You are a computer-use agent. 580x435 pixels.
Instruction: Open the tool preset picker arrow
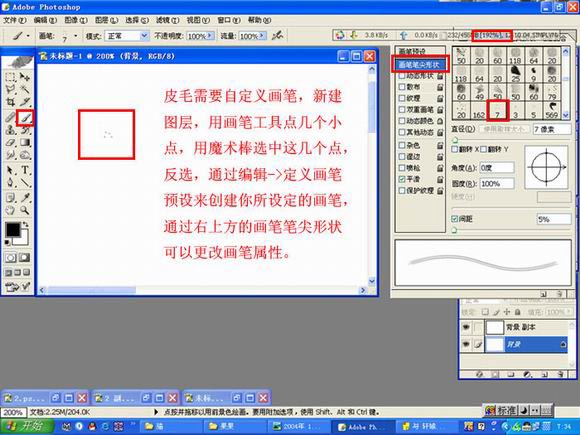pos(28,36)
